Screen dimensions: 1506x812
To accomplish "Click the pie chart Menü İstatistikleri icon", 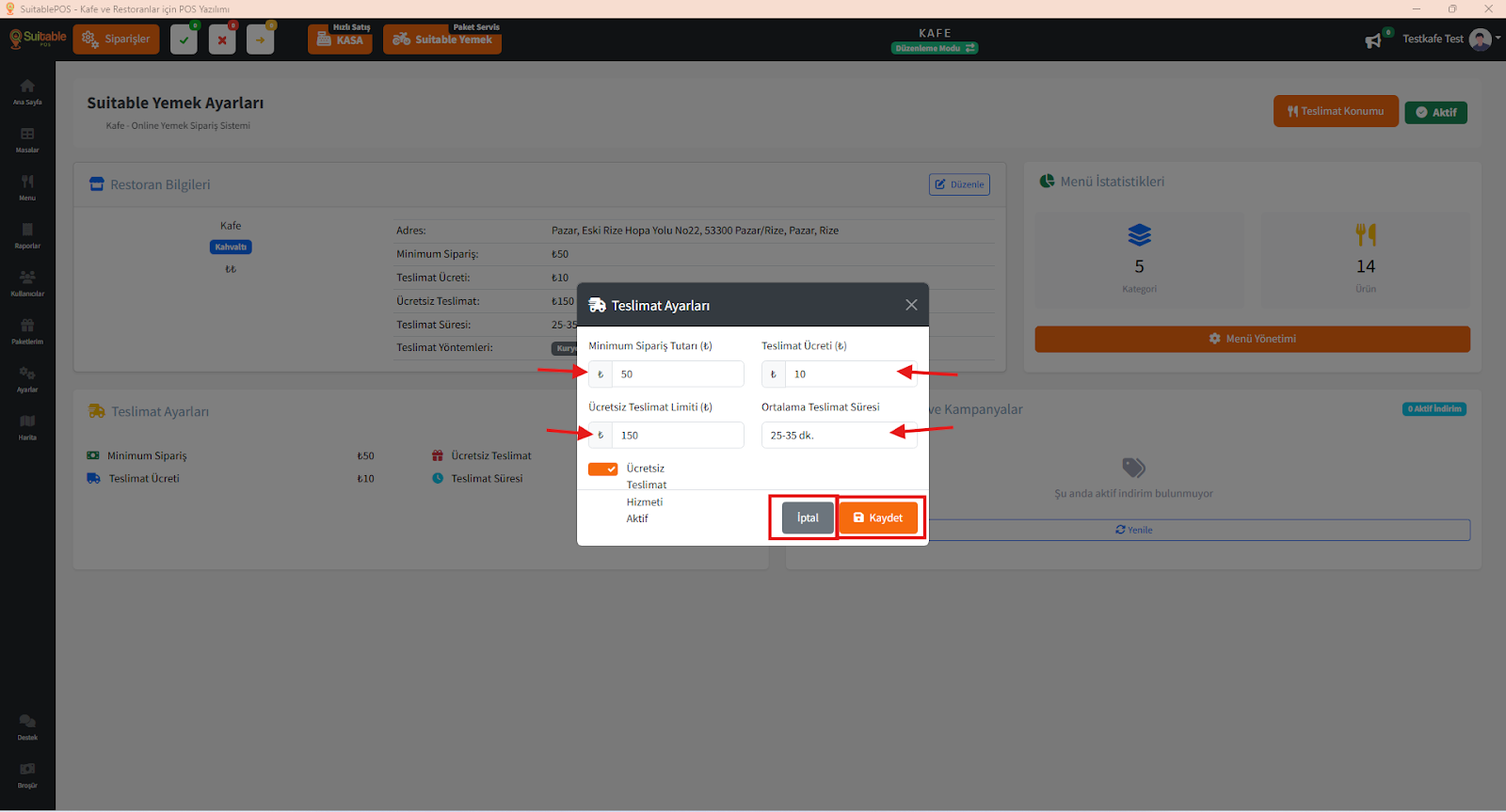I will click(1048, 181).
